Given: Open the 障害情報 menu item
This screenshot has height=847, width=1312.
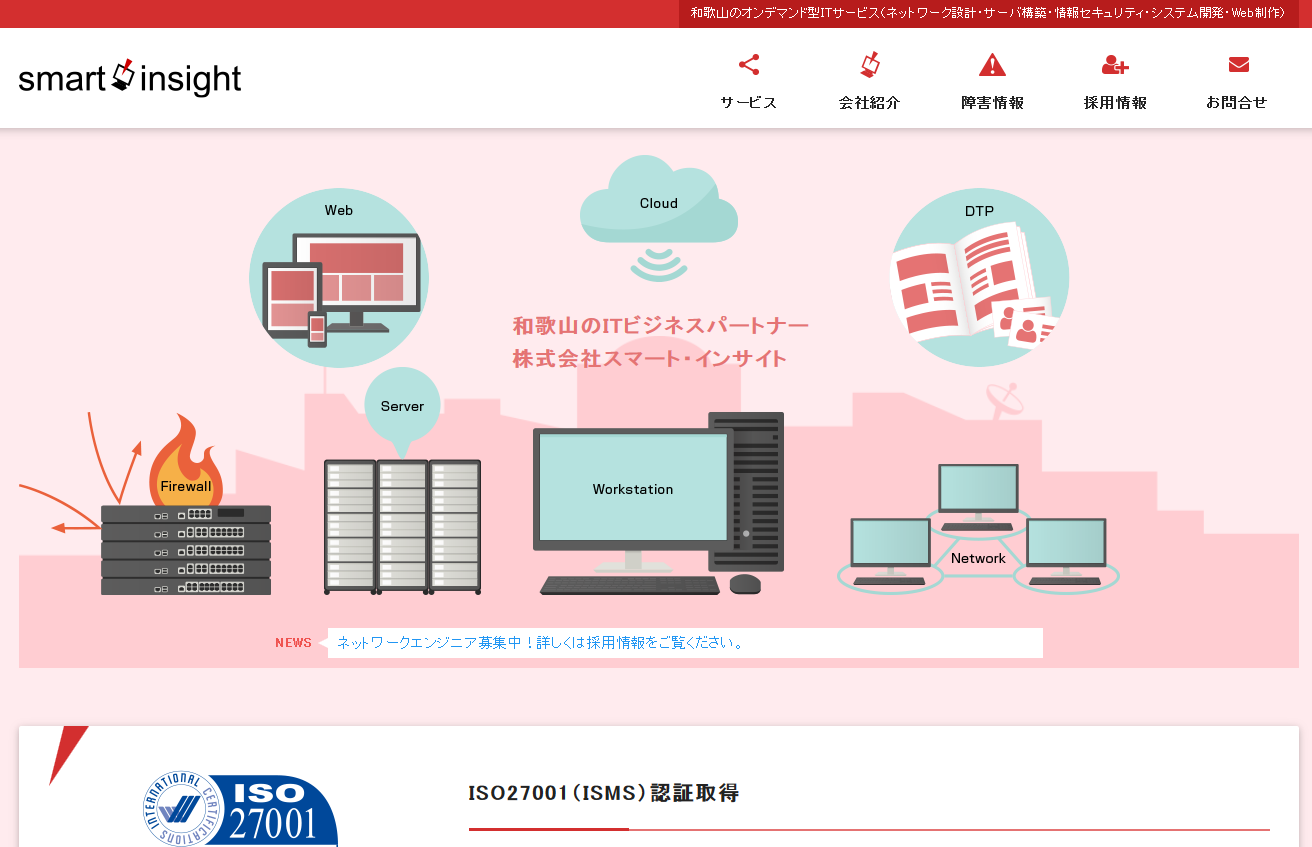Looking at the screenshot, I should (x=992, y=102).
